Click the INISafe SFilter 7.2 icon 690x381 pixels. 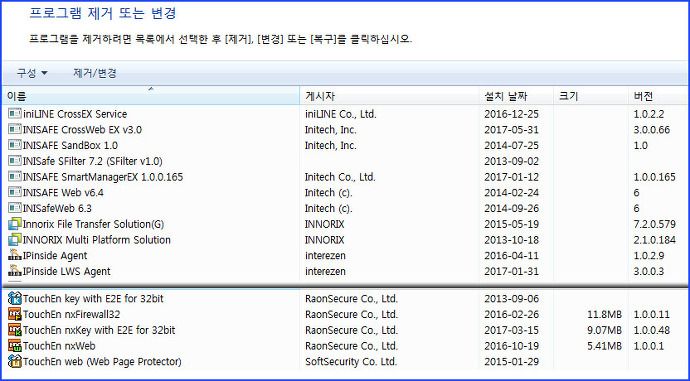[15, 161]
